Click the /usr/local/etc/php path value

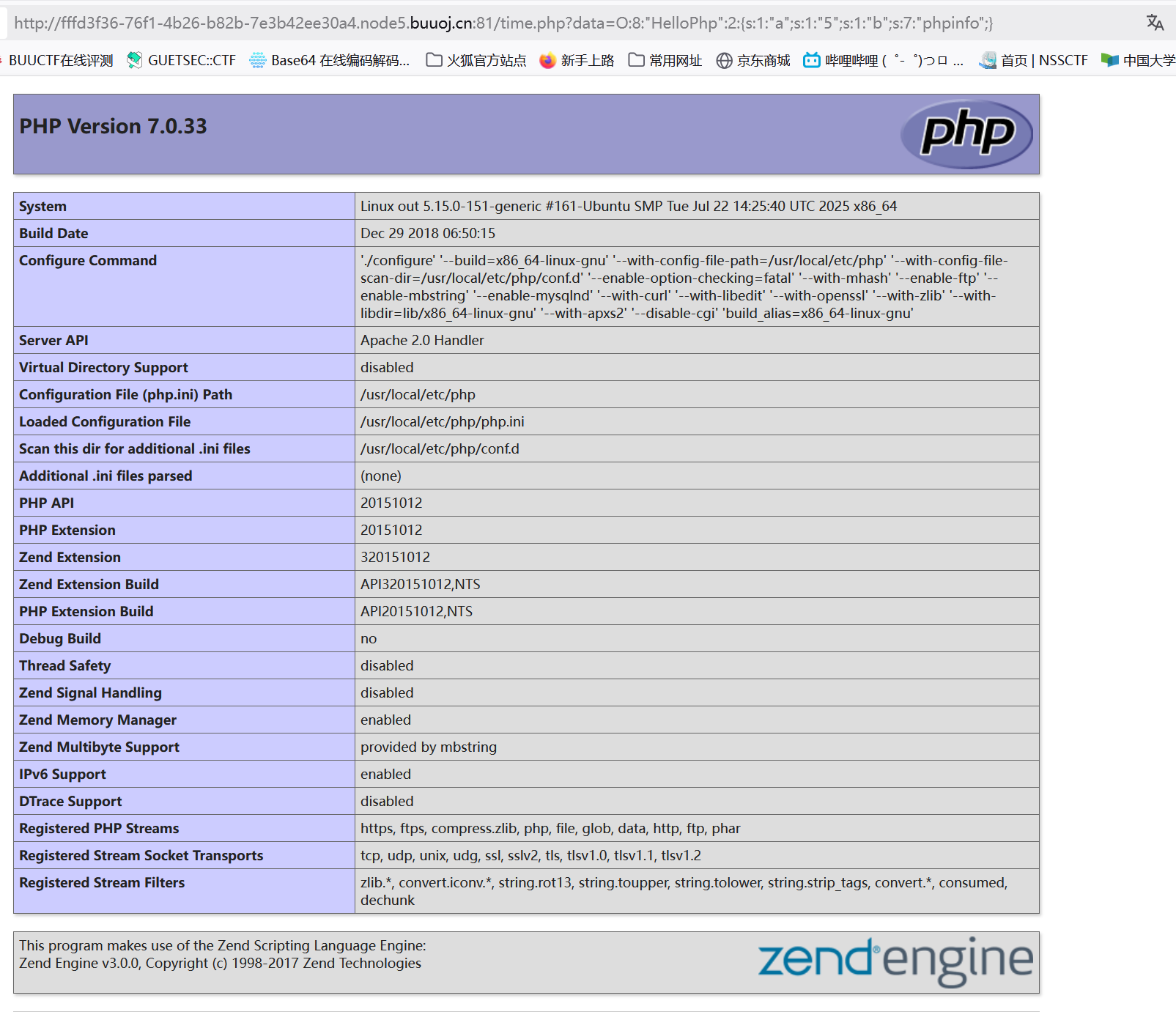click(x=418, y=394)
